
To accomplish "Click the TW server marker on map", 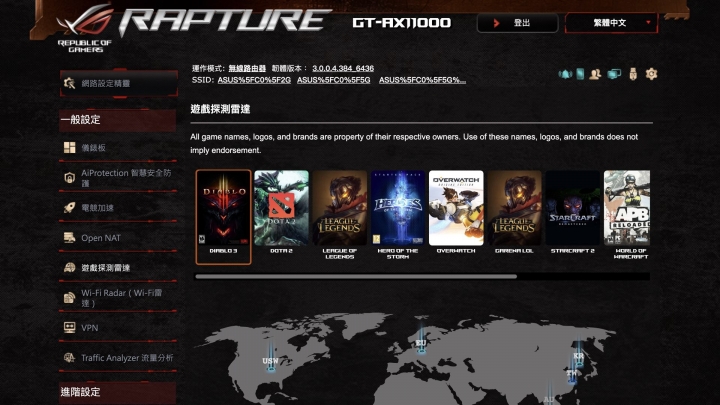I will click(x=572, y=374).
